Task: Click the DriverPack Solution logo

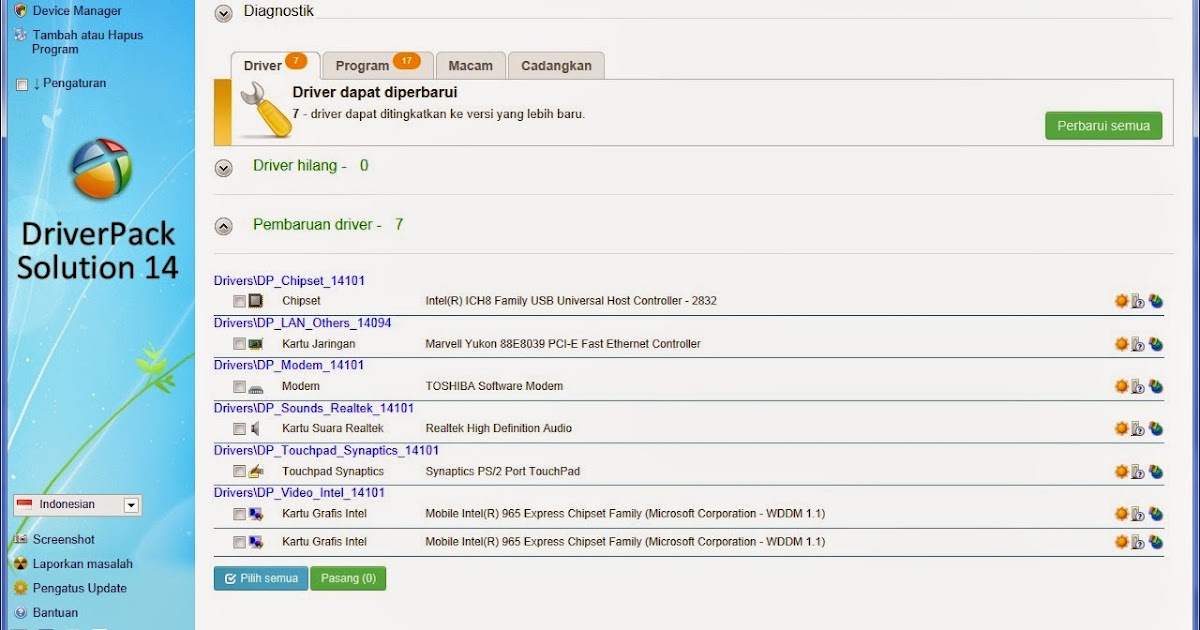Action: point(102,168)
